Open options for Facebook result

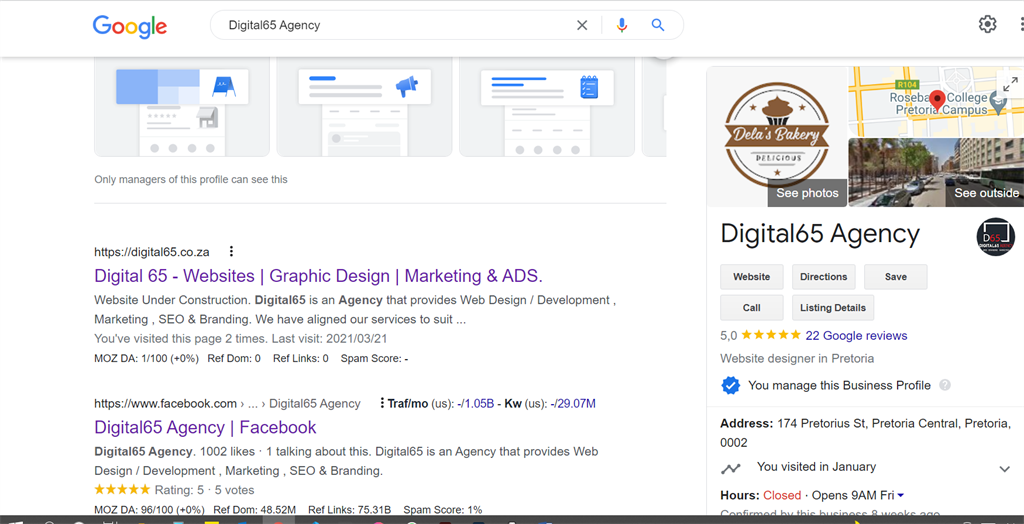click(x=382, y=403)
